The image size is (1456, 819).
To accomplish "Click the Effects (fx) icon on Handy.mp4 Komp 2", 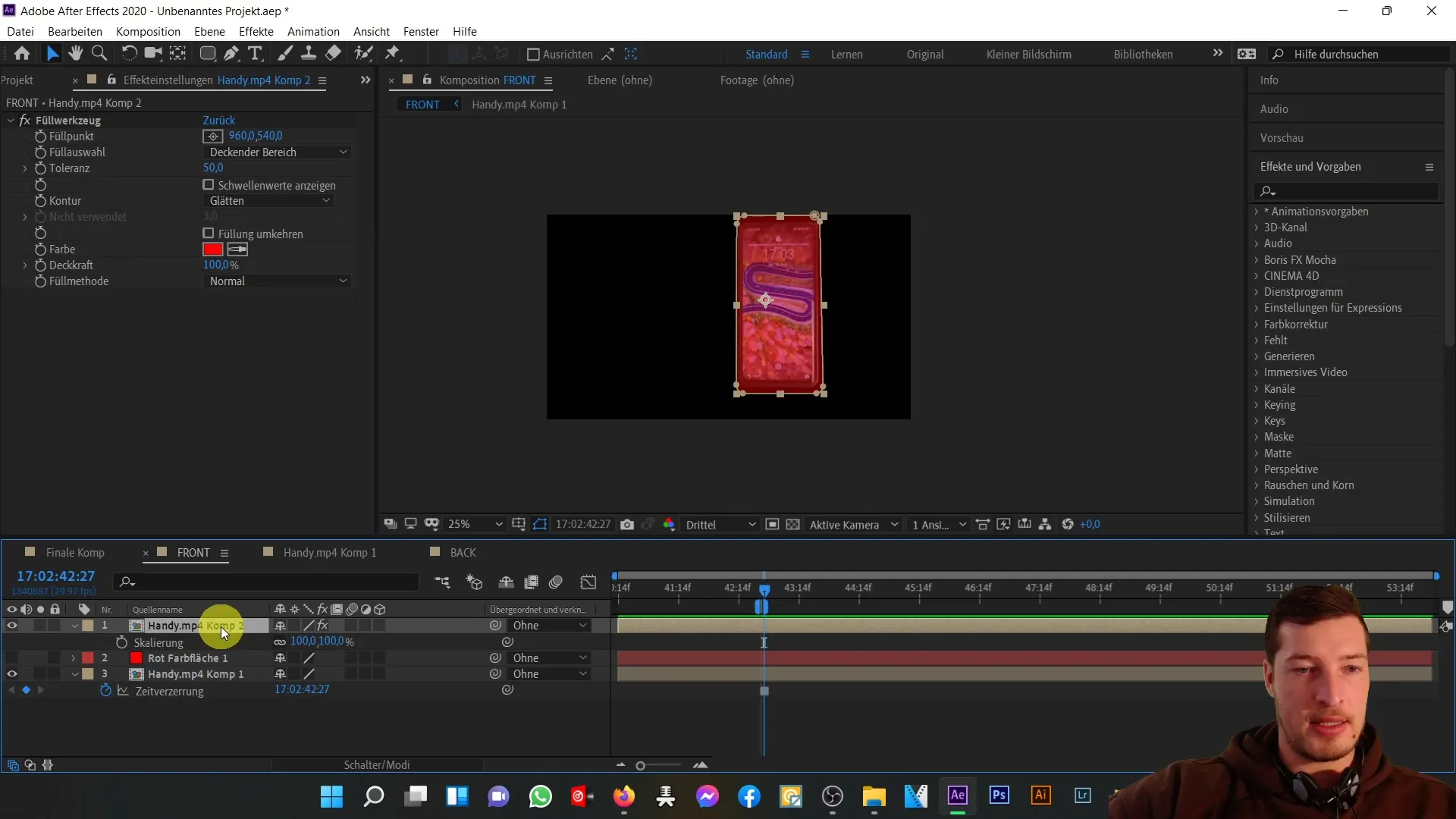I will pyautogui.click(x=323, y=625).
